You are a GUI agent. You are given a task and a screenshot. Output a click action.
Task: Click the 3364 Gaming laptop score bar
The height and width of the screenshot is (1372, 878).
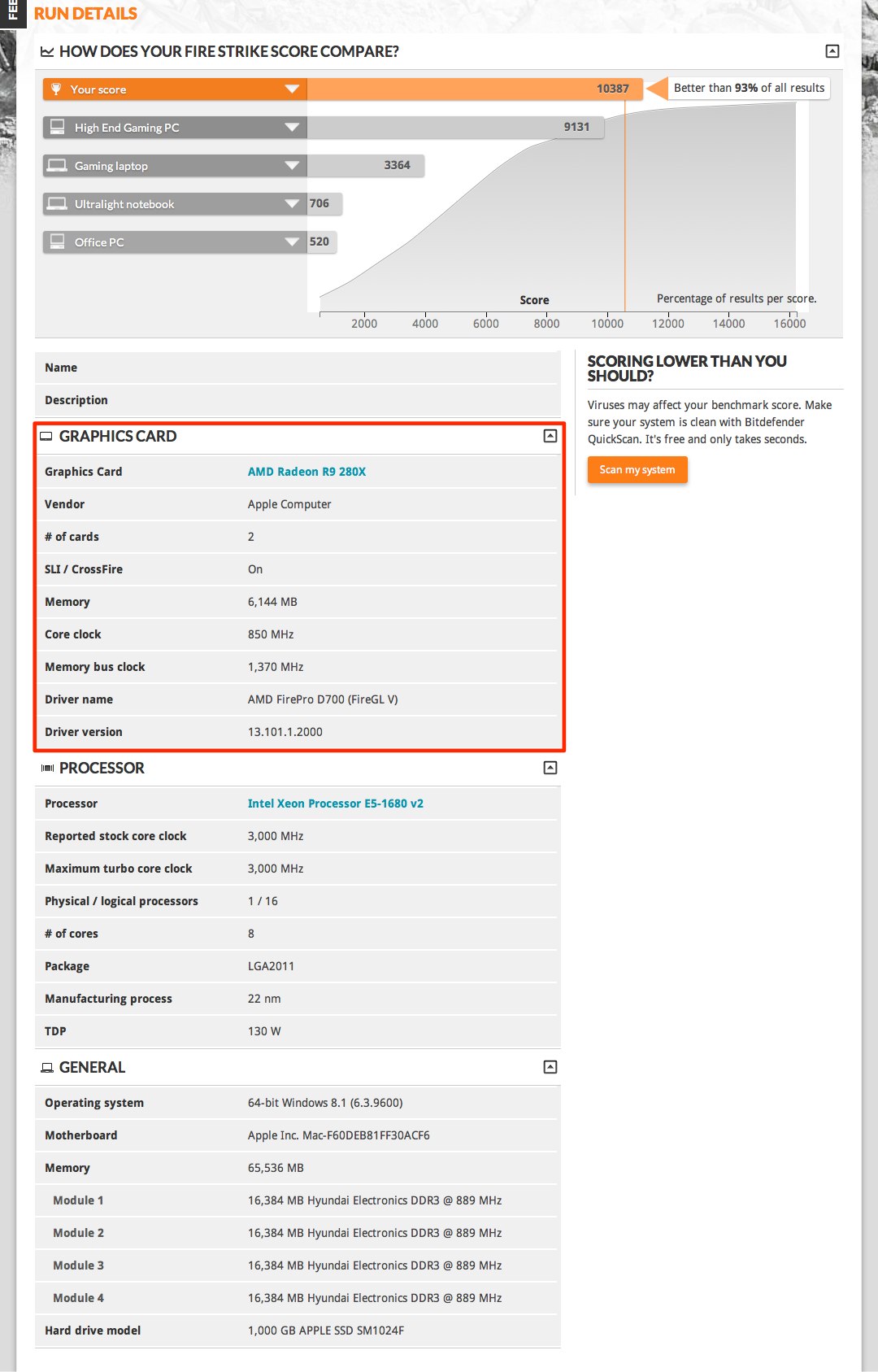coord(366,165)
